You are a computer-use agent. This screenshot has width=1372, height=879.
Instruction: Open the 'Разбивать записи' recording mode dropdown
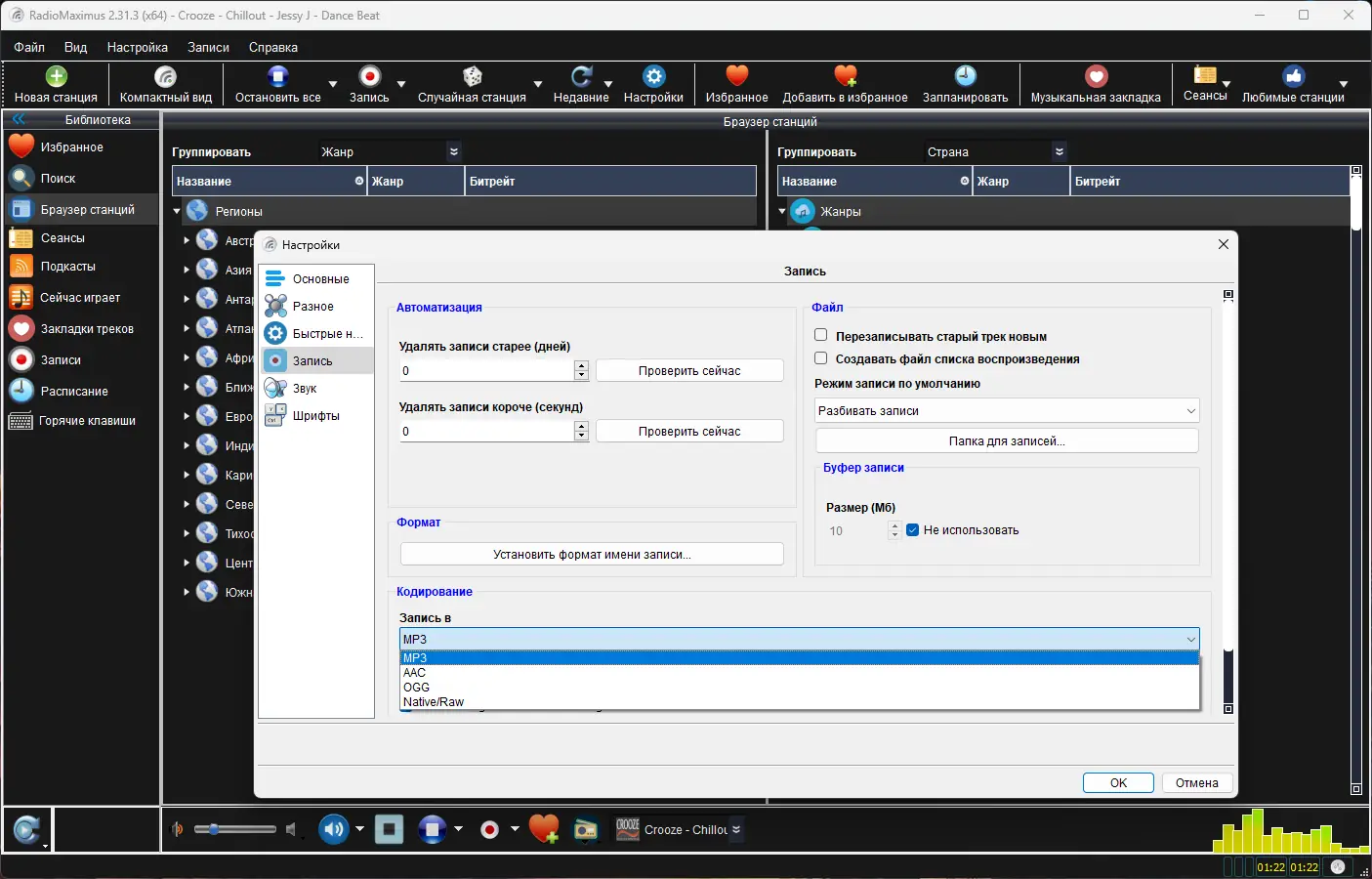(x=1007, y=411)
